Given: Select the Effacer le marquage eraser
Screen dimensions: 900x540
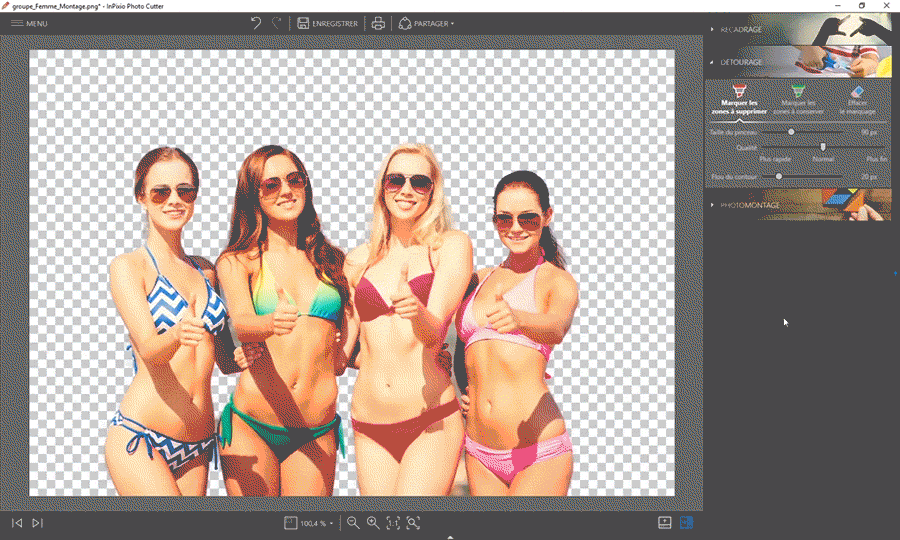Looking at the screenshot, I should pos(856,99).
